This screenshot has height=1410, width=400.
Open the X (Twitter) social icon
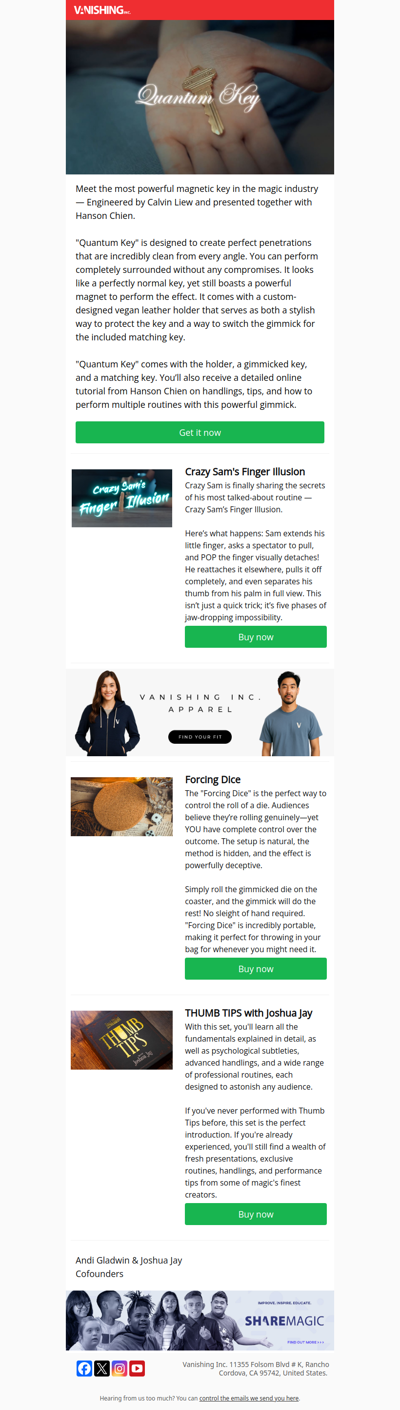(102, 1368)
